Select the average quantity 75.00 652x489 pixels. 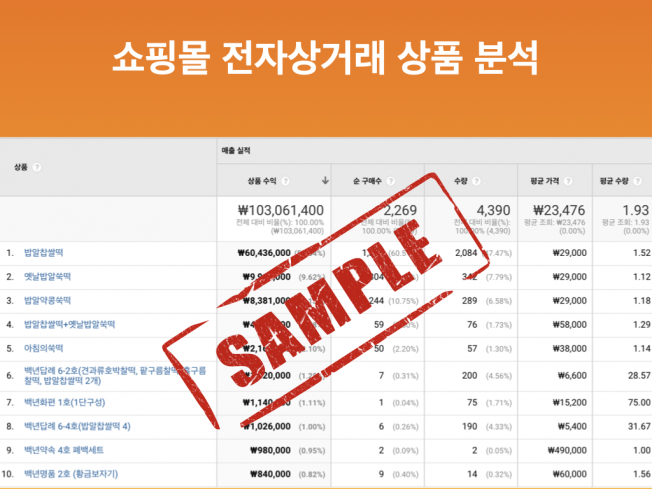[x=639, y=403]
